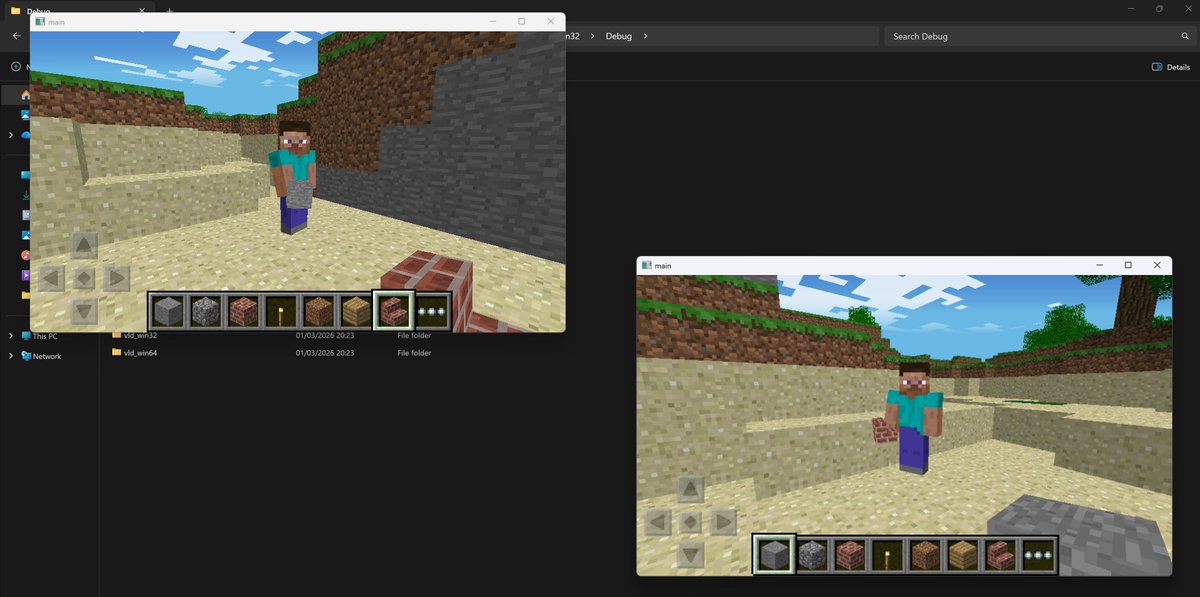Toggle the Details pane in File Explorer

[1171, 67]
